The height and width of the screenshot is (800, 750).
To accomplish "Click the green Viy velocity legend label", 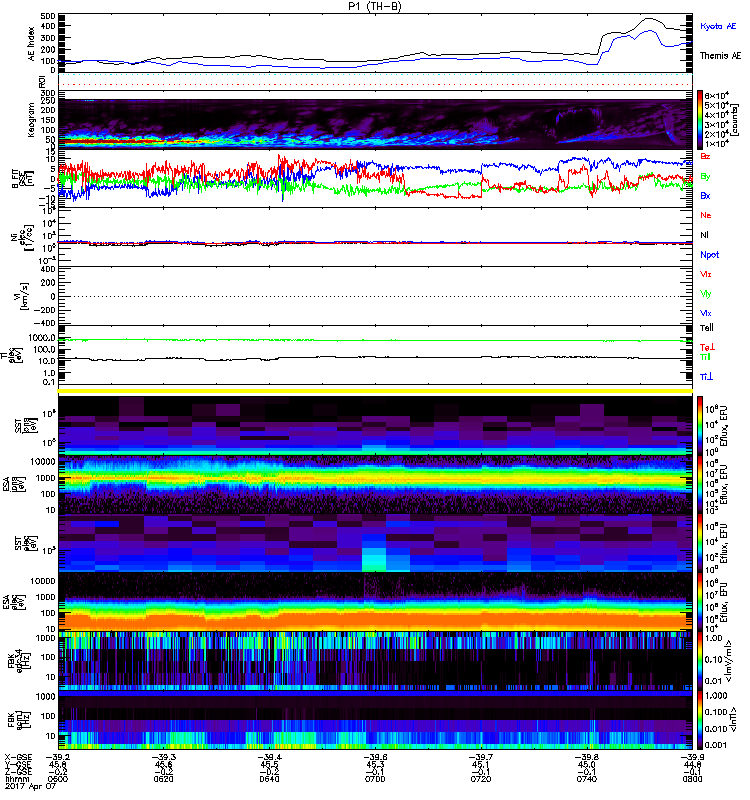I will 706,294.
